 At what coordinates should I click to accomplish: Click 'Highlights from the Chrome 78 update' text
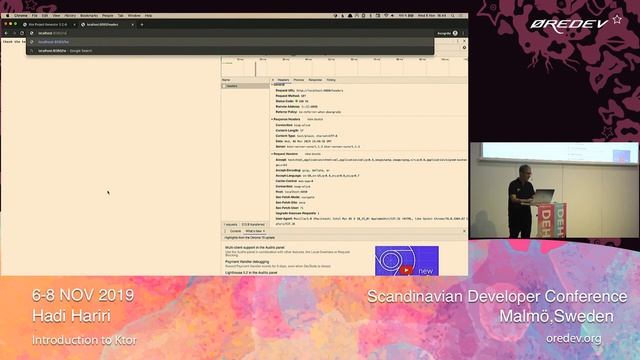click(250, 238)
